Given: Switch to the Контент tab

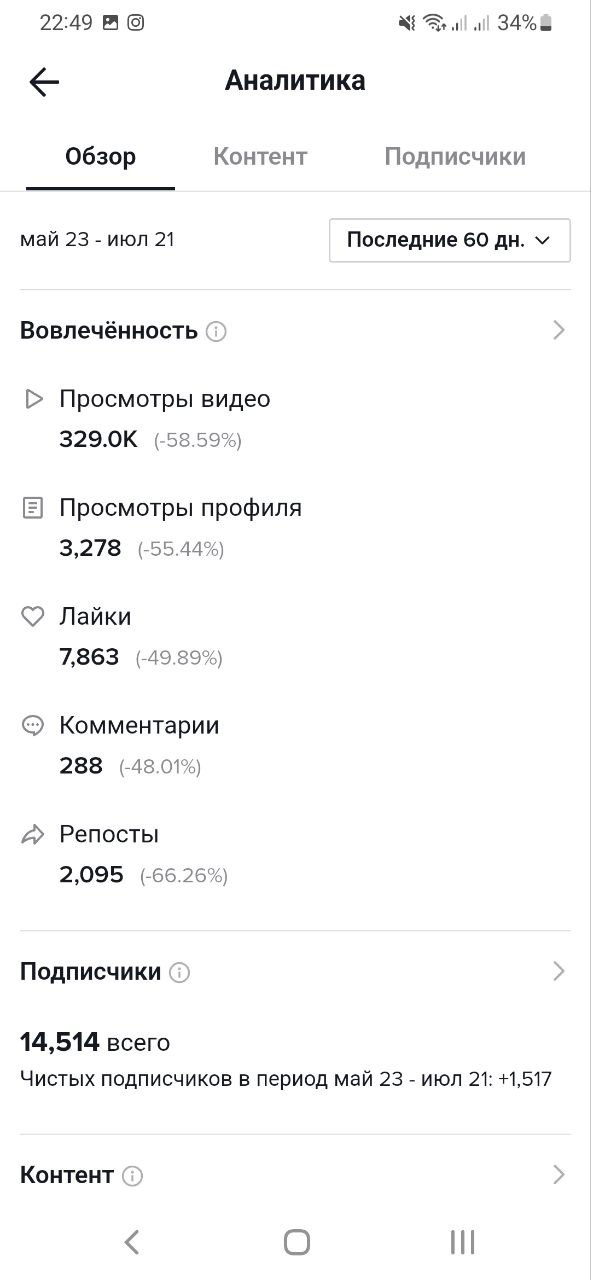Looking at the screenshot, I should point(260,157).
